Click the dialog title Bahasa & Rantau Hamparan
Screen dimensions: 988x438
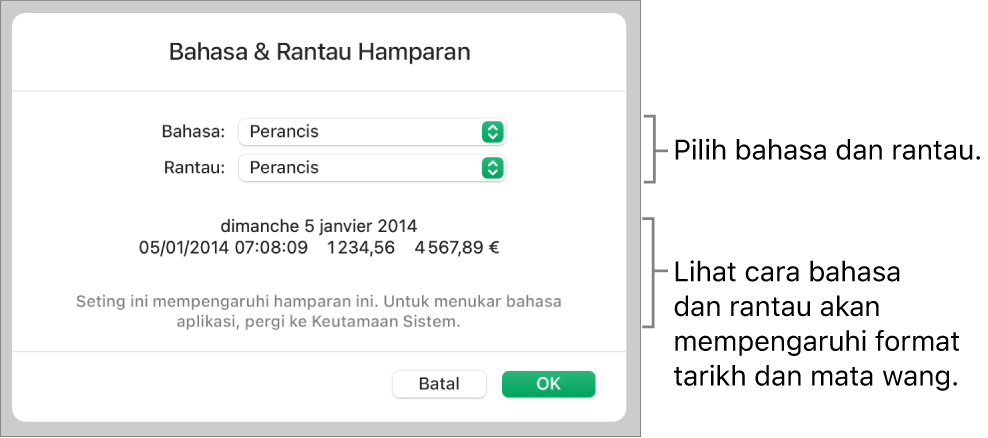[x=319, y=51]
